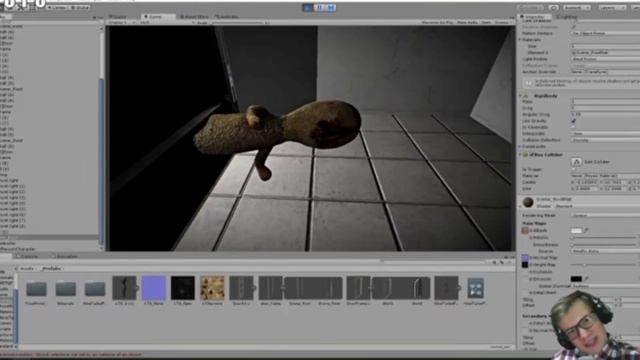Open the Rendering Mode dropdown

click(x=605, y=215)
